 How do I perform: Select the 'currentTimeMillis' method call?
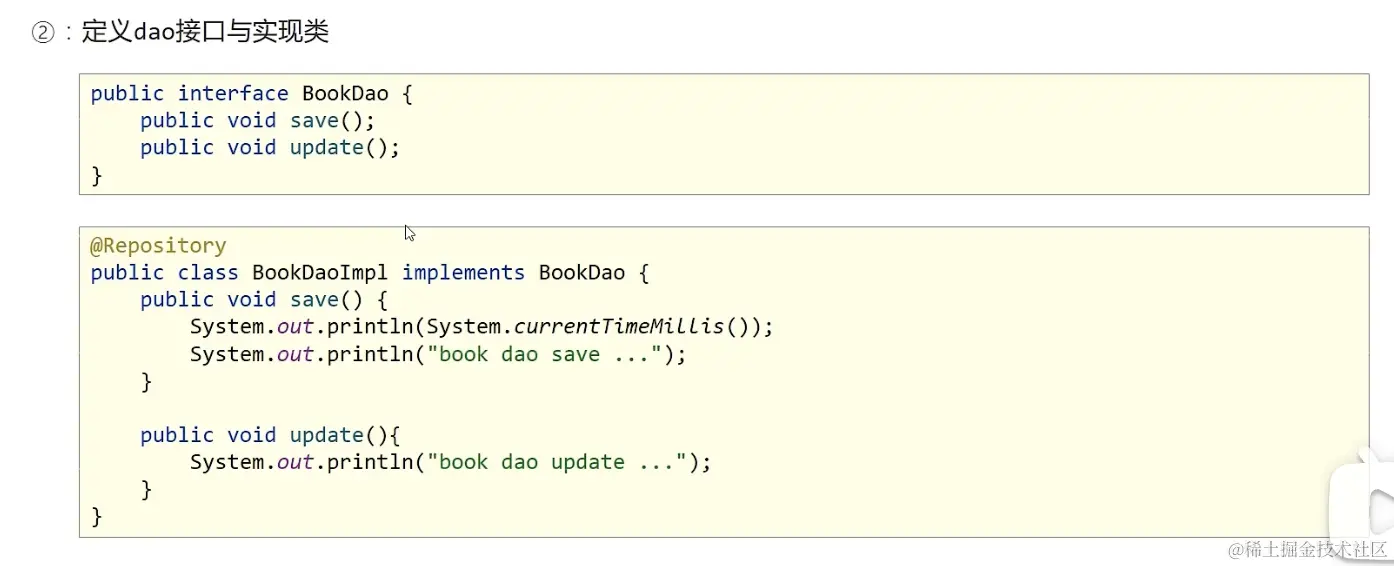click(619, 327)
